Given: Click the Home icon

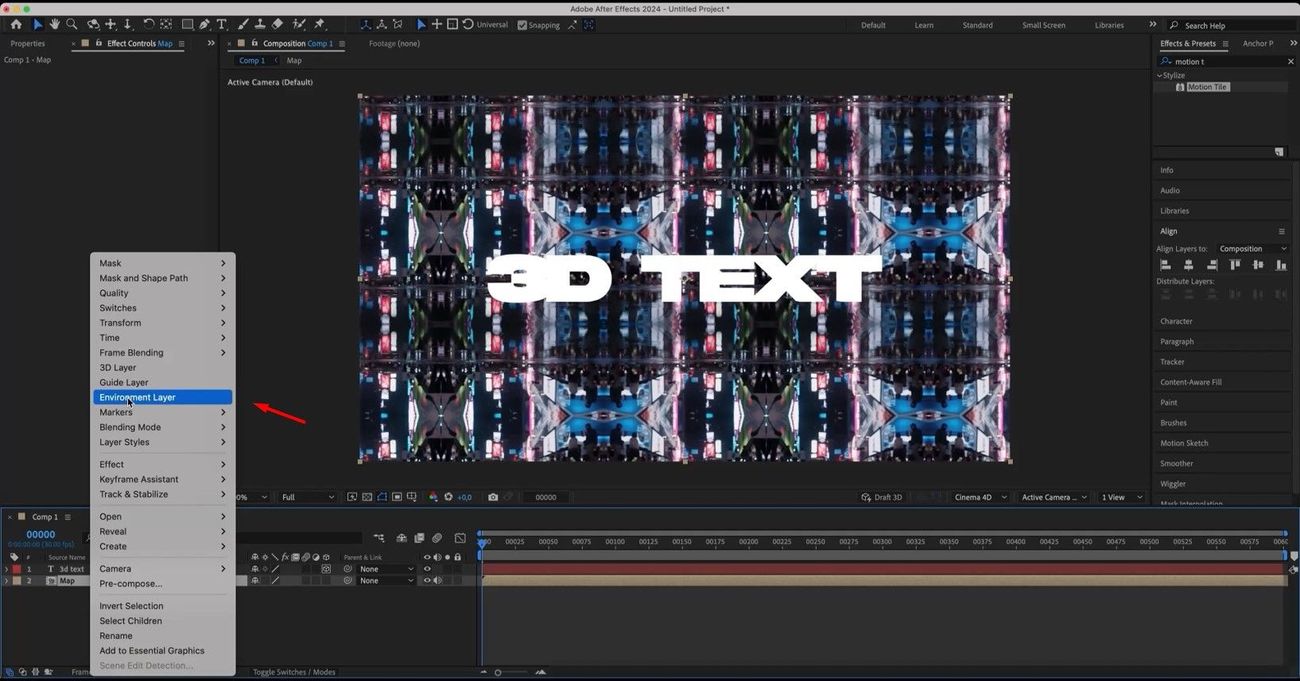Looking at the screenshot, I should point(16,24).
